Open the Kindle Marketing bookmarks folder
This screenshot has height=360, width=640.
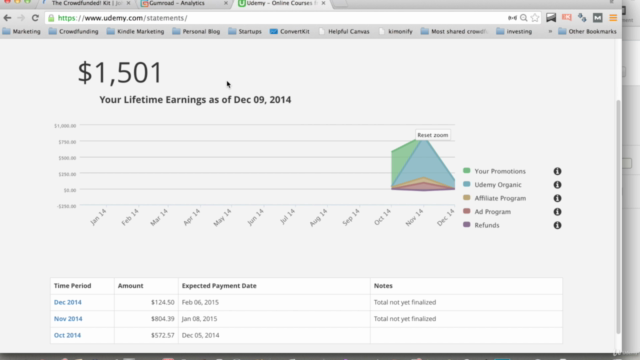[136, 31]
